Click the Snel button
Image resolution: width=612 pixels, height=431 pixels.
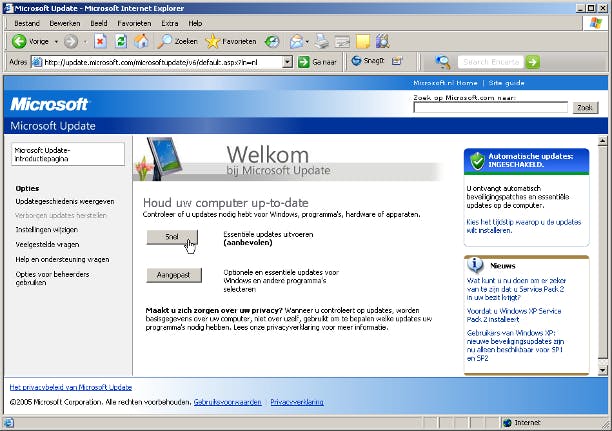coord(172,237)
